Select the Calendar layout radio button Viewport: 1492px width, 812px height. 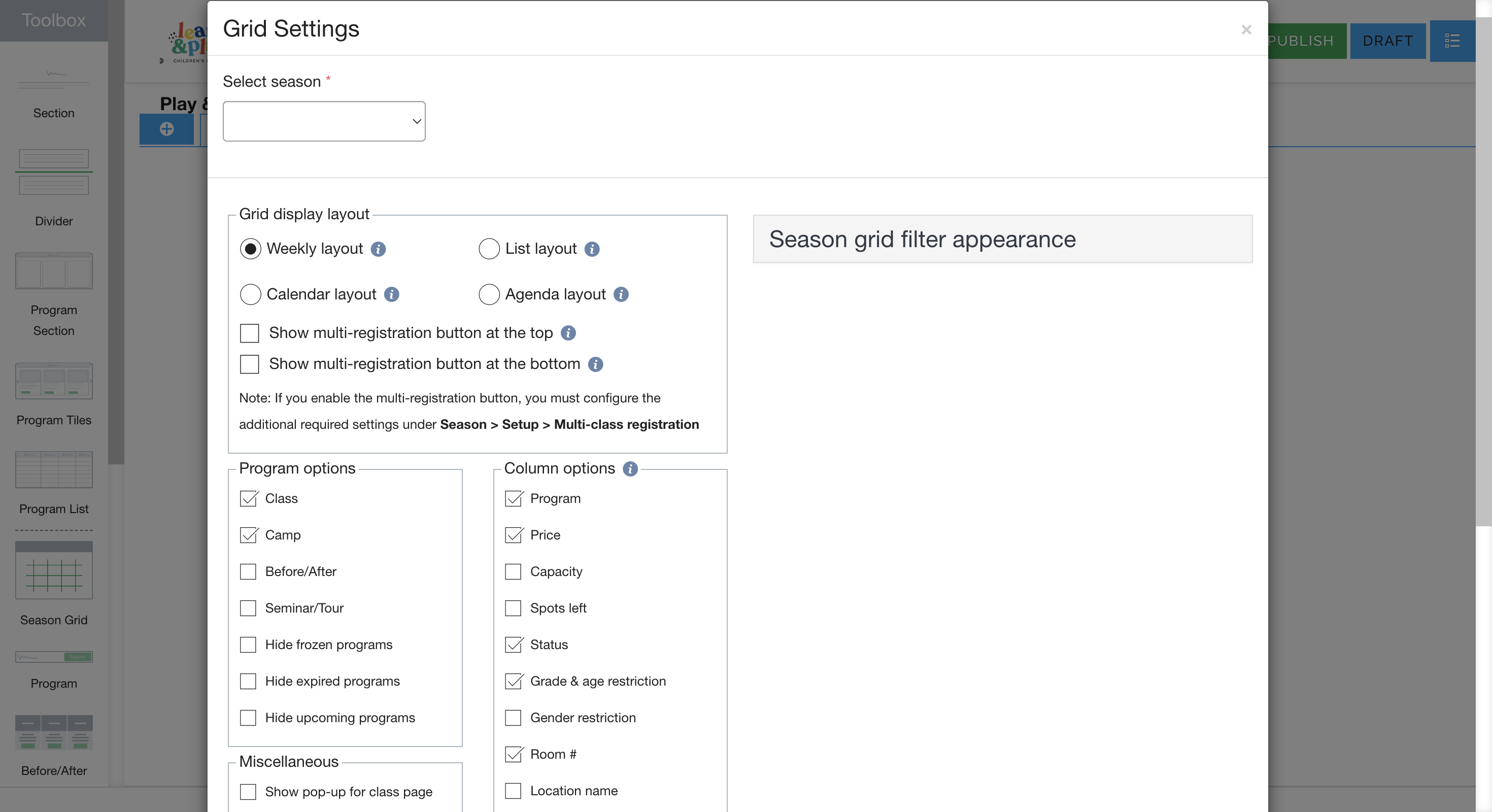[x=250, y=294]
